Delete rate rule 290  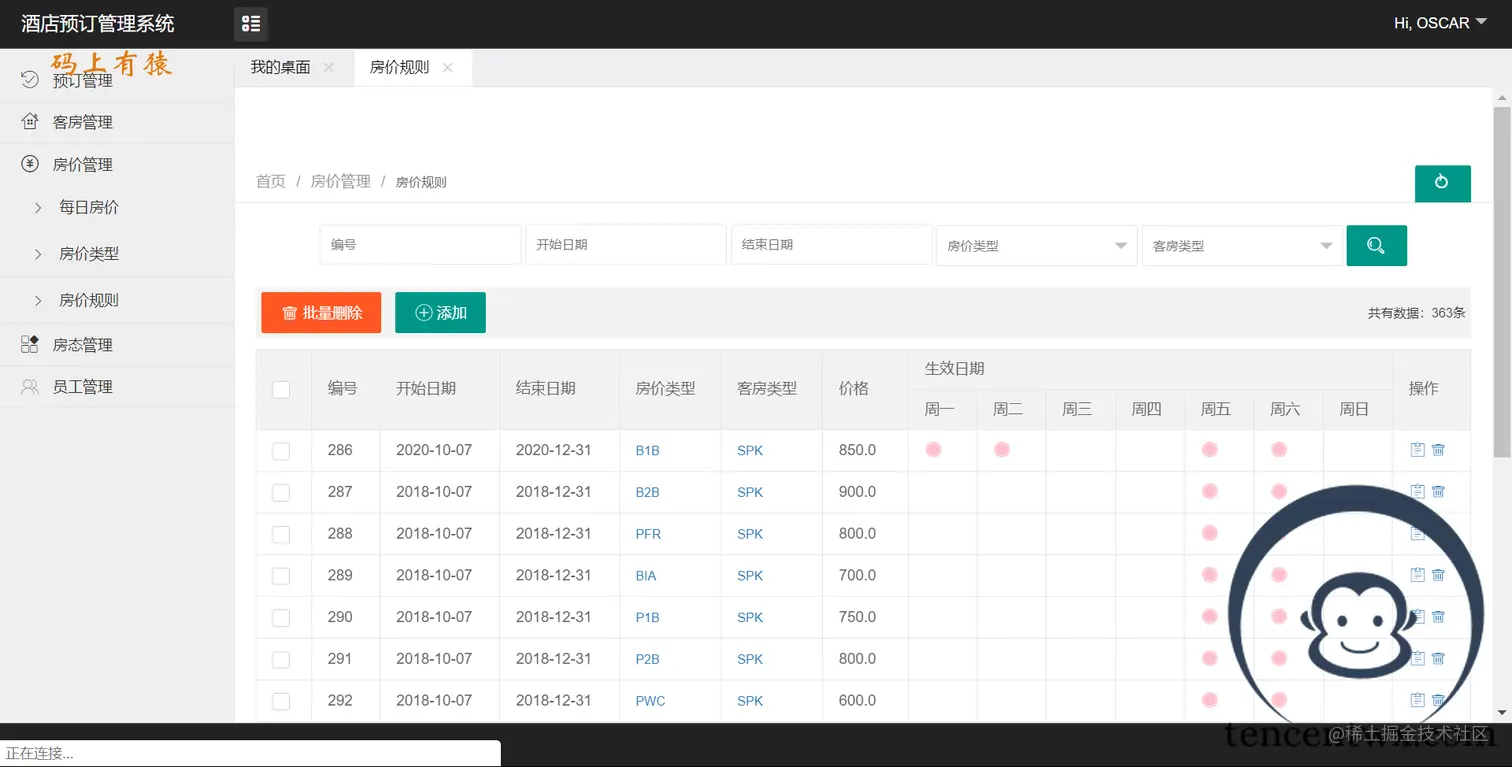(1438, 617)
